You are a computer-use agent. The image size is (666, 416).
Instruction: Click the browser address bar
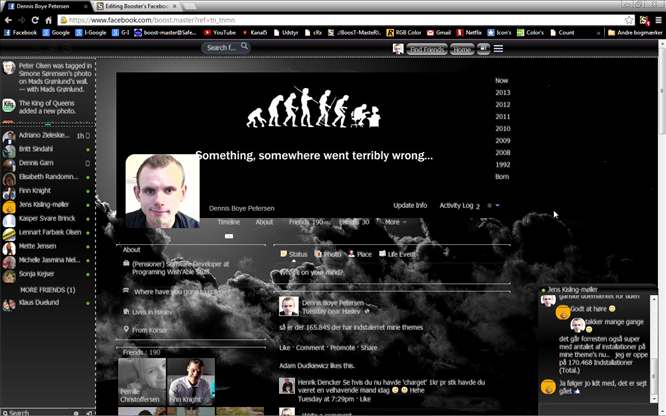click(x=346, y=20)
